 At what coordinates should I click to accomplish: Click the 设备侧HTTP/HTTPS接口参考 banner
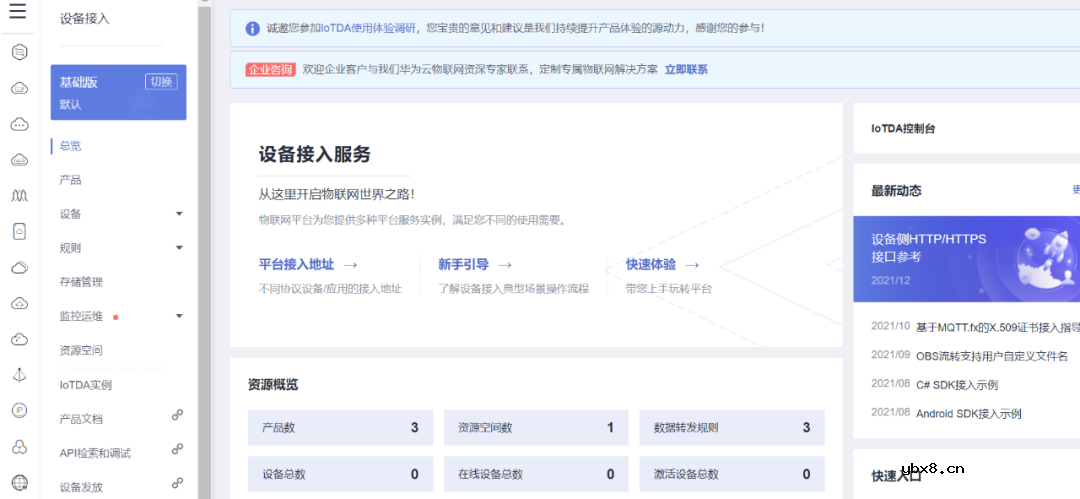coord(966,259)
